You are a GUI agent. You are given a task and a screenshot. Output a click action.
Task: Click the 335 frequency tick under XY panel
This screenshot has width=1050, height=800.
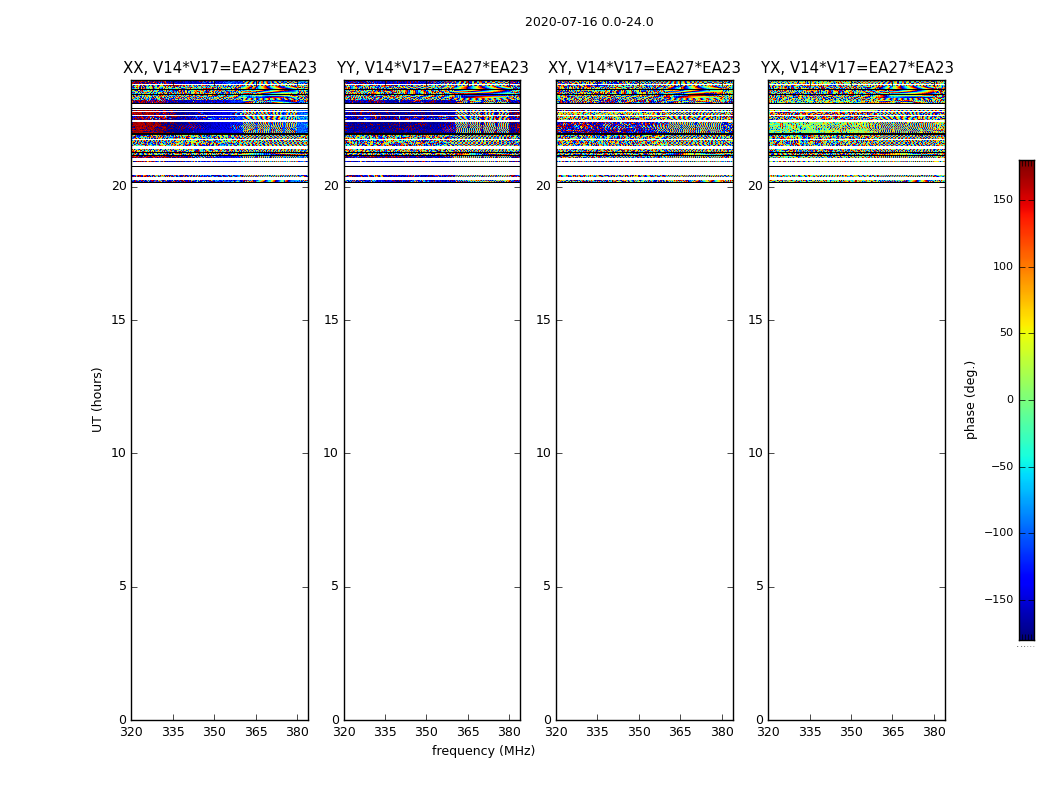(597, 732)
